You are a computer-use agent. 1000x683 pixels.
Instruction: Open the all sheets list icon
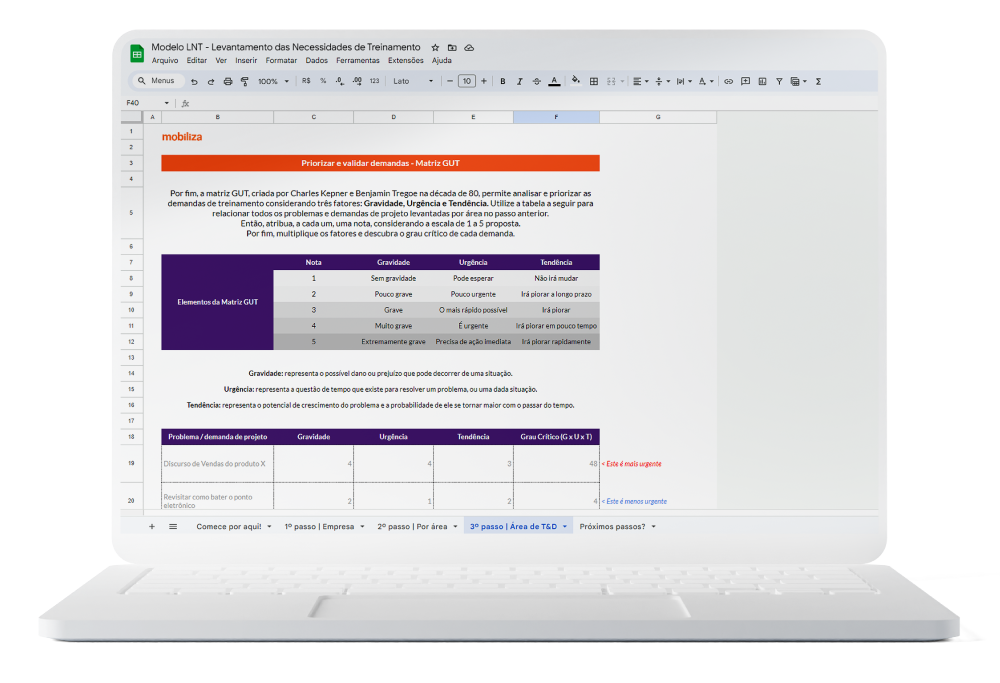(x=173, y=527)
